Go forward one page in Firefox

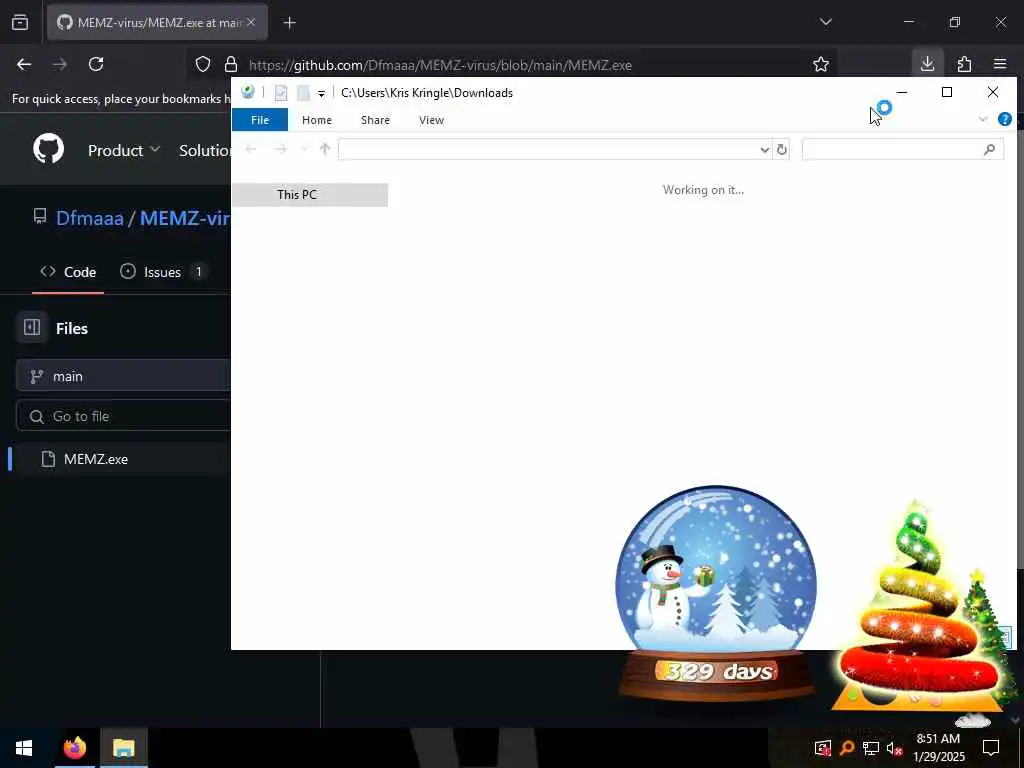pos(60,64)
